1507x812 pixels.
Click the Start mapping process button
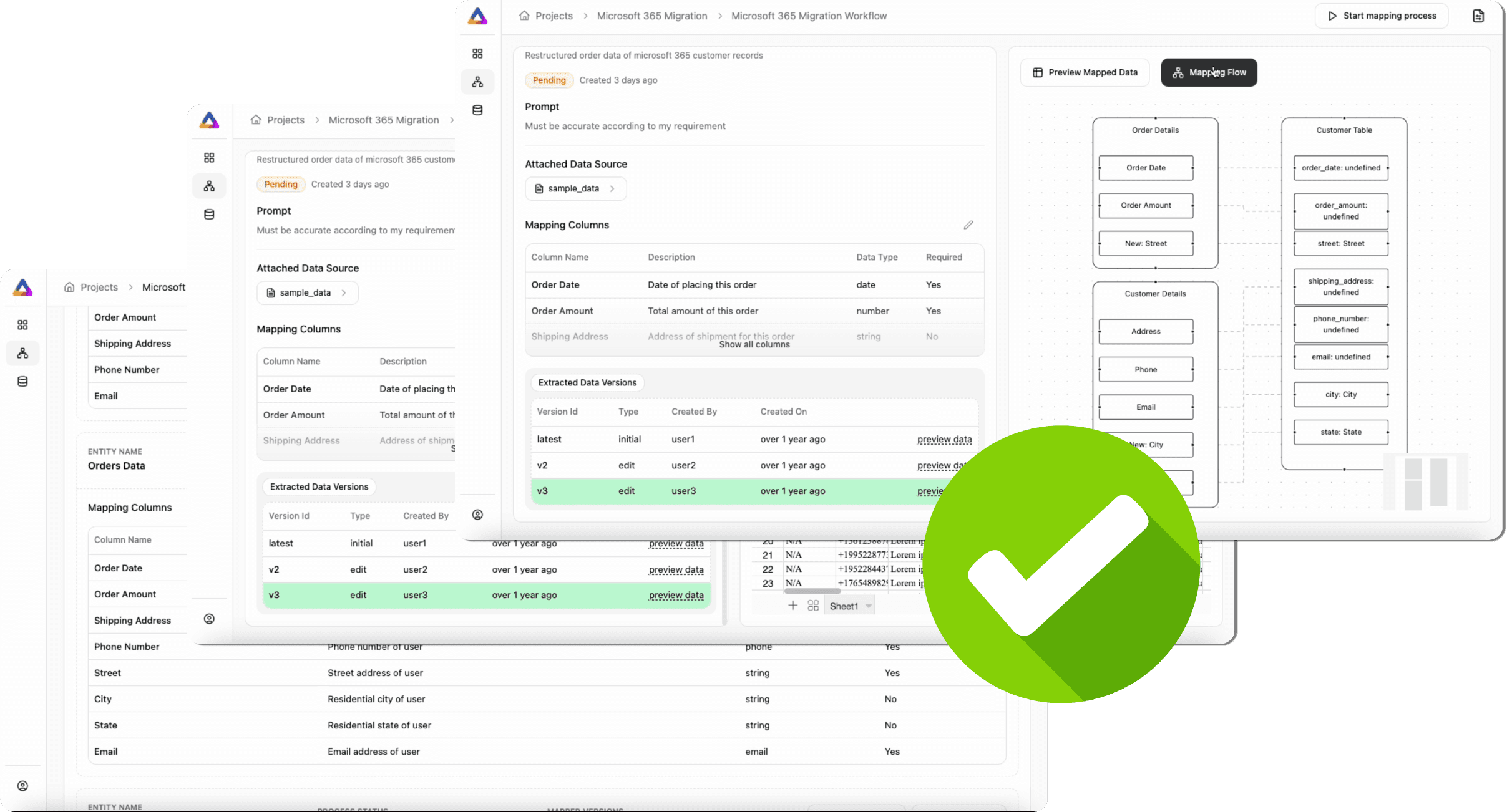point(1382,16)
